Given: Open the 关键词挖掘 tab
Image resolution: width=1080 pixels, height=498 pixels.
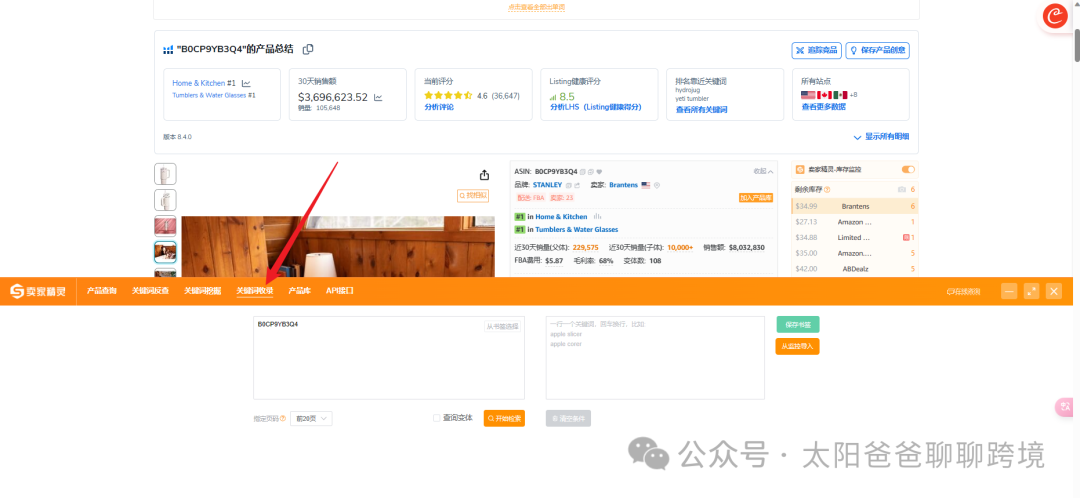Looking at the screenshot, I should [x=202, y=291].
